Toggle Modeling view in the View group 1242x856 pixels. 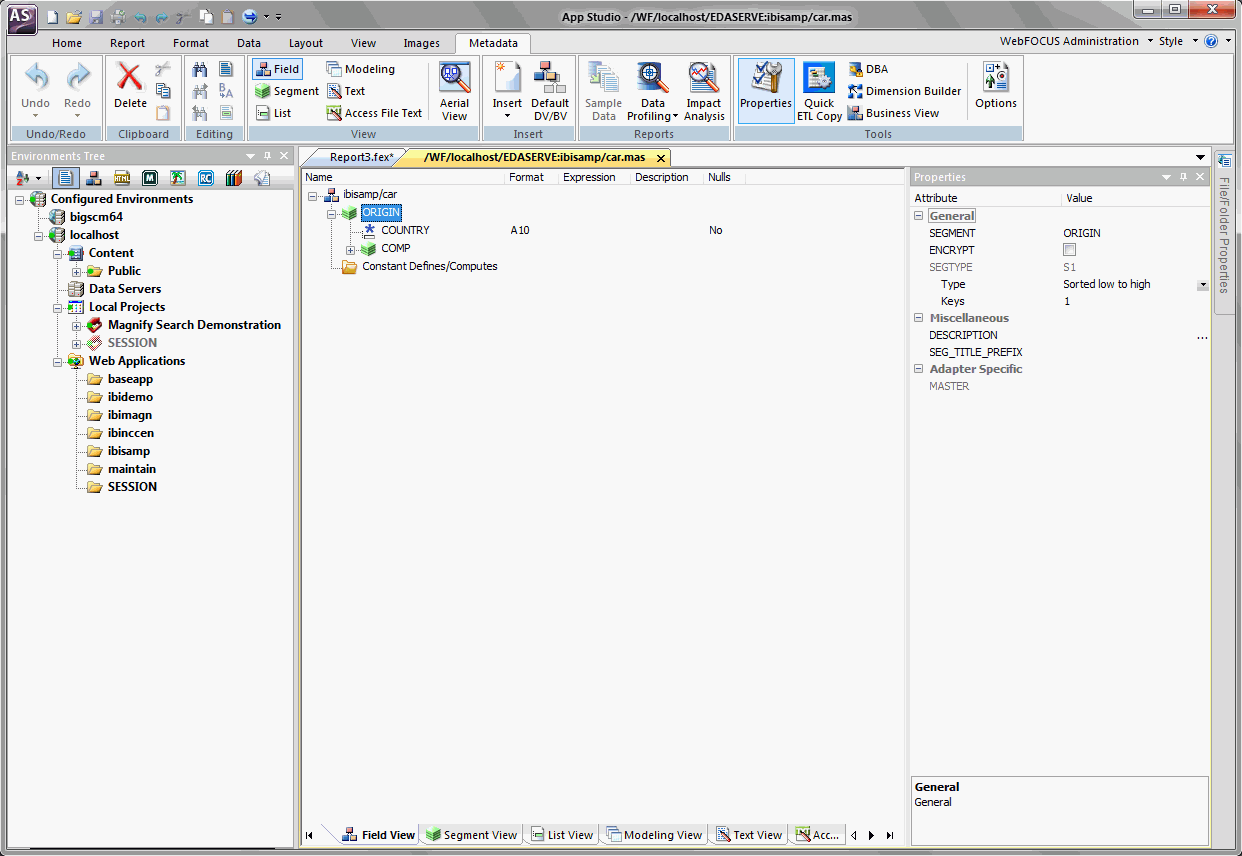point(361,69)
